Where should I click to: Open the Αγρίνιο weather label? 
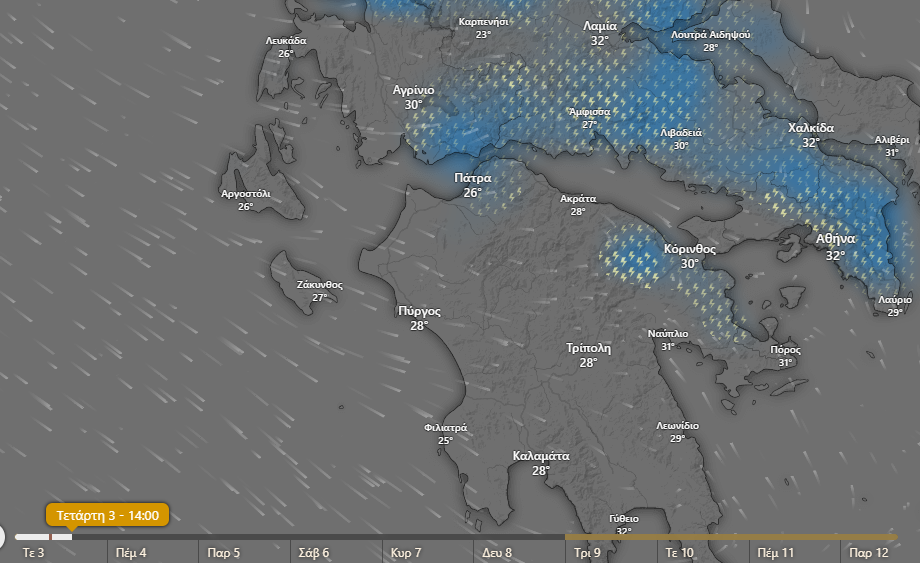click(x=413, y=90)
